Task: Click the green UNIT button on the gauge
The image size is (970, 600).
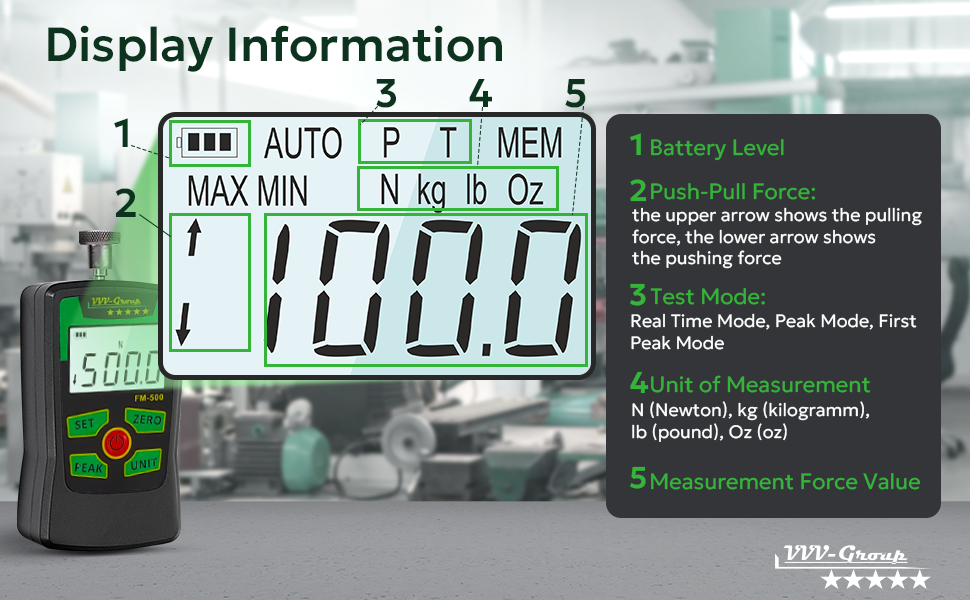Action: coord(144,462)
